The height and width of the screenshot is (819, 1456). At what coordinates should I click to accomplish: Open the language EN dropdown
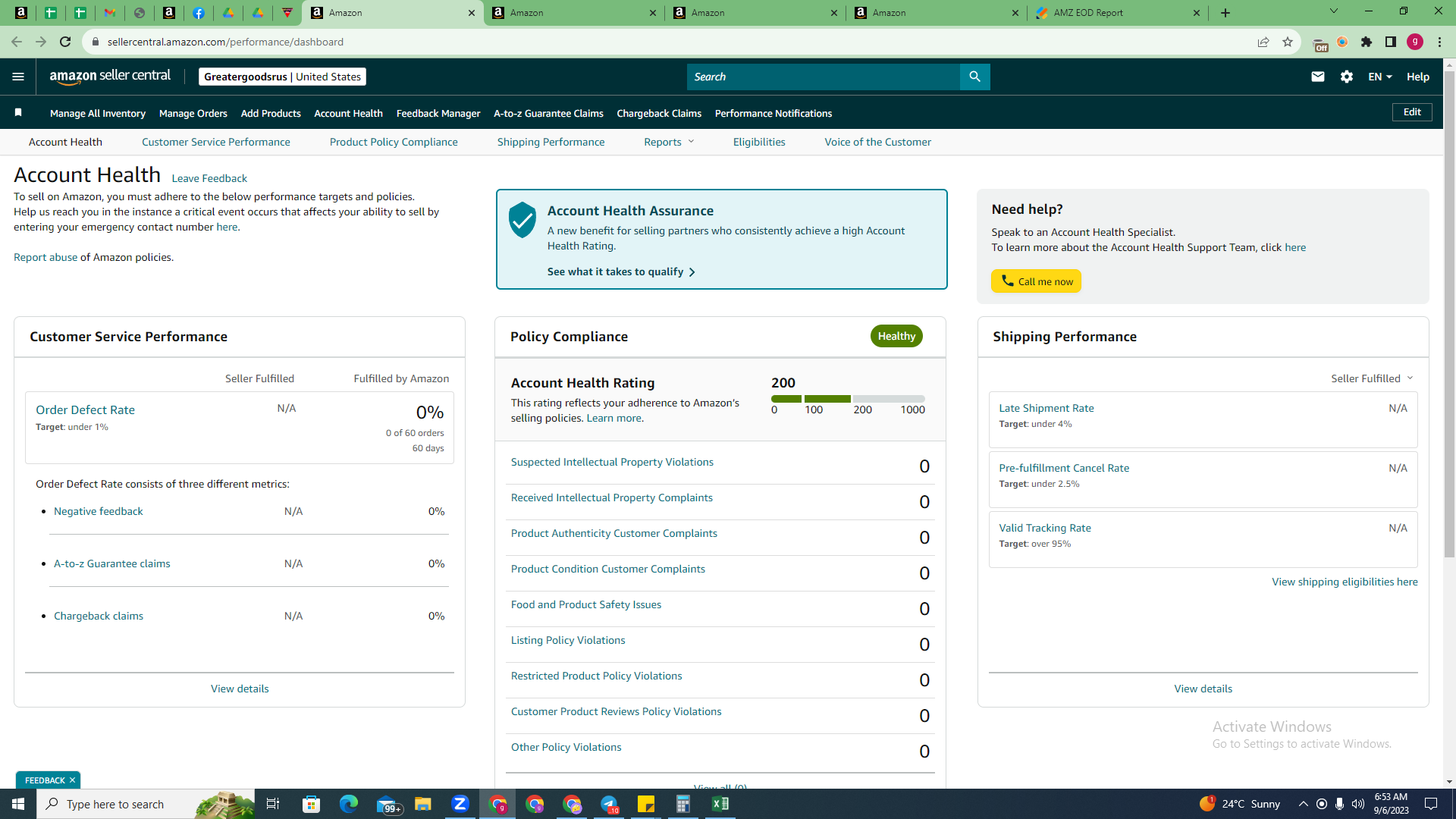click(x=1380, y=77)
